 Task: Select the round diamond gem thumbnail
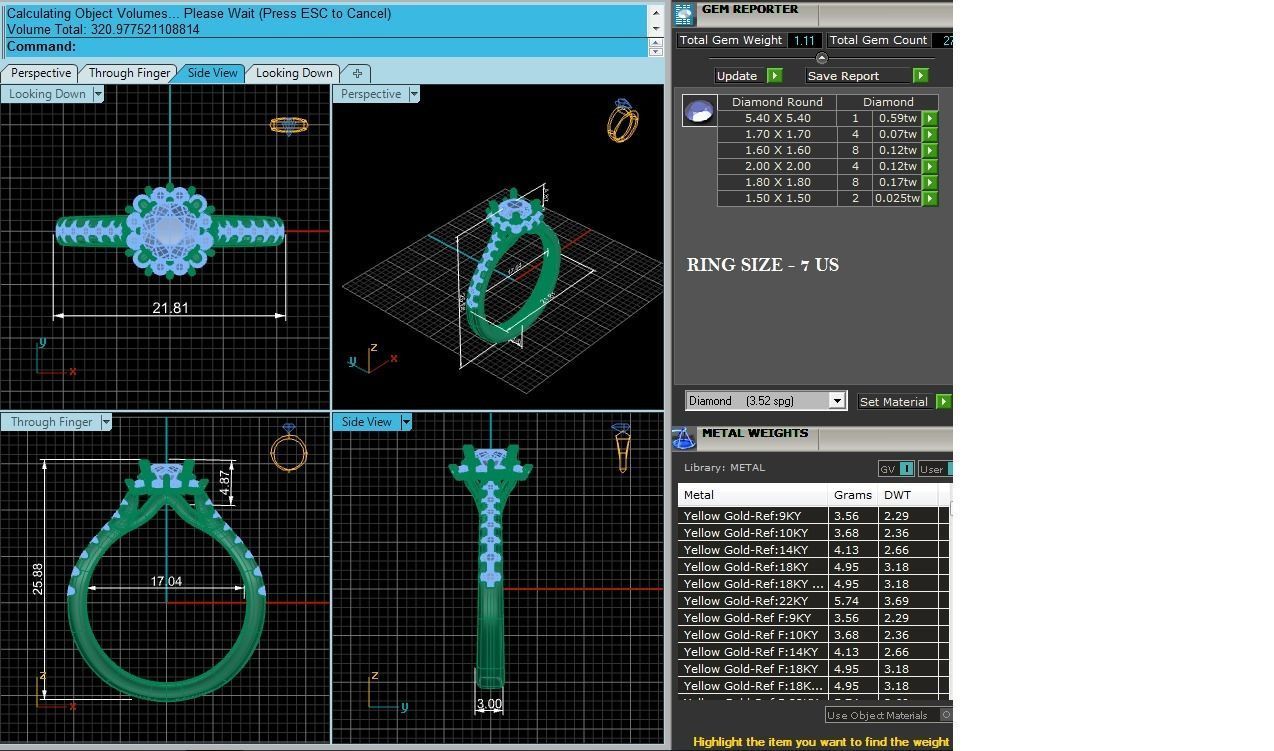coord(699,110)
